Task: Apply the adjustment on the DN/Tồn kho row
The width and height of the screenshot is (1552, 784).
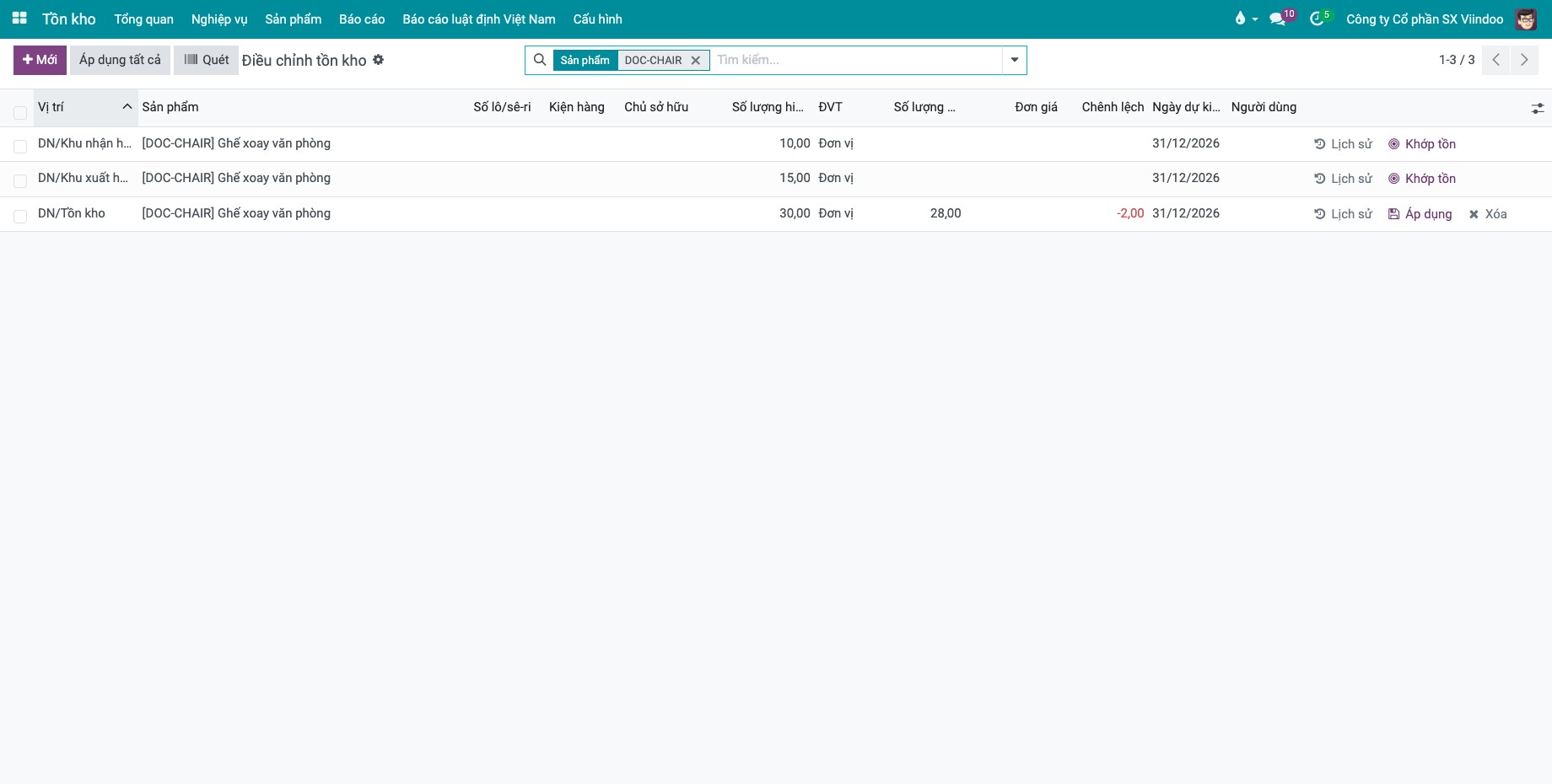Action: click(x=1420, y=214)
